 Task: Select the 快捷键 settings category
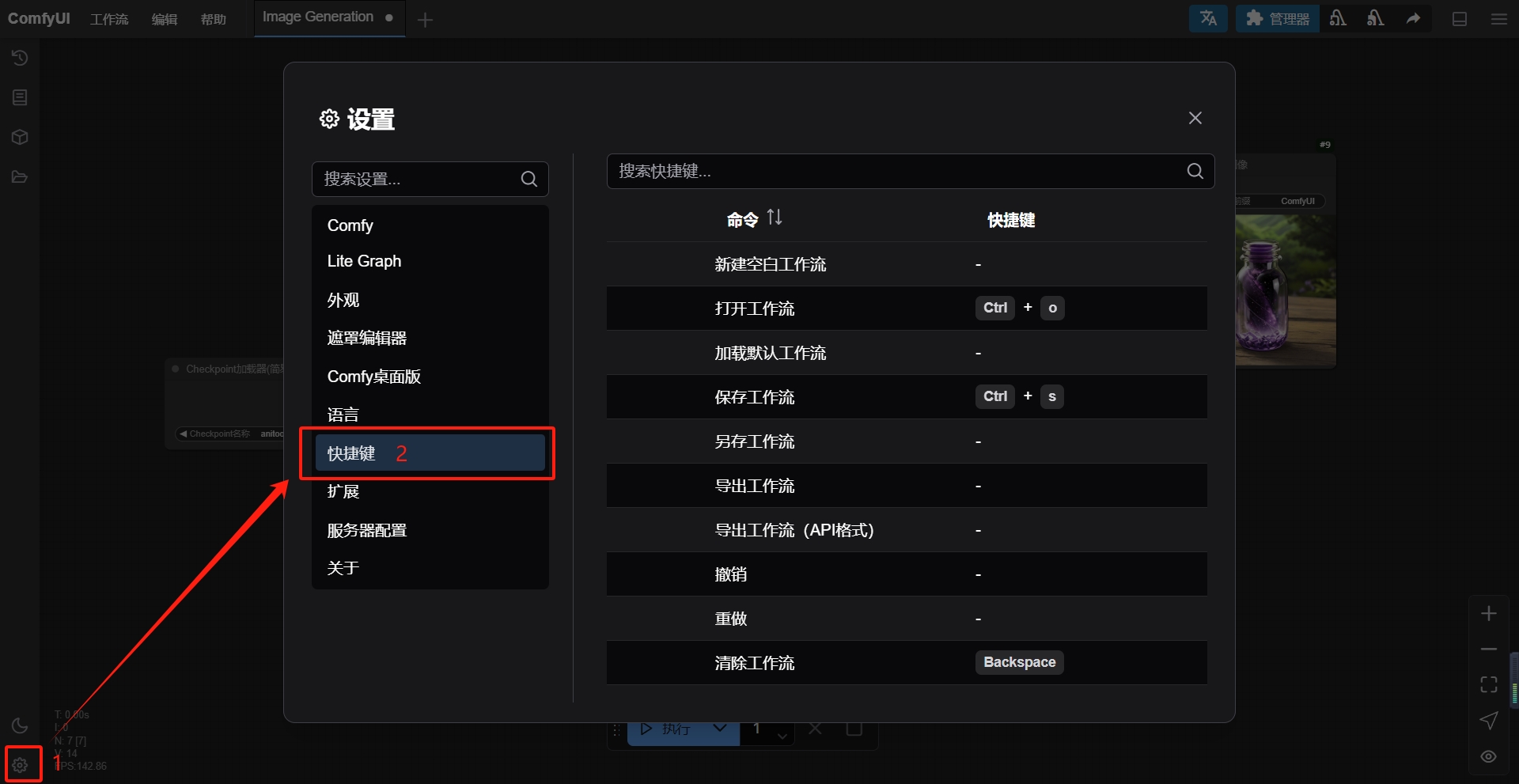pyautogui.click(x=430, y=453)
